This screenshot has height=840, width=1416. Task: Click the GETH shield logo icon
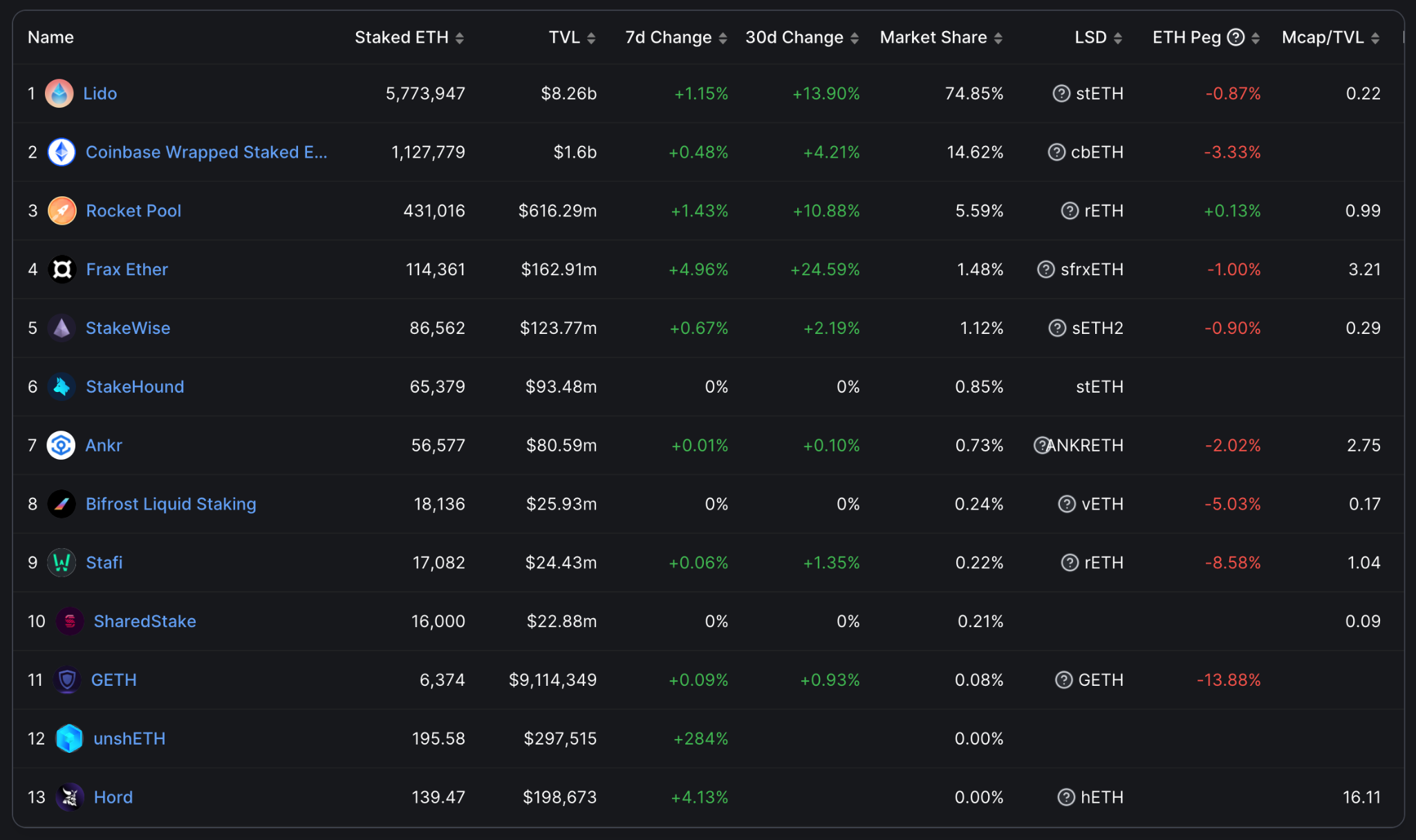point(67,680)
